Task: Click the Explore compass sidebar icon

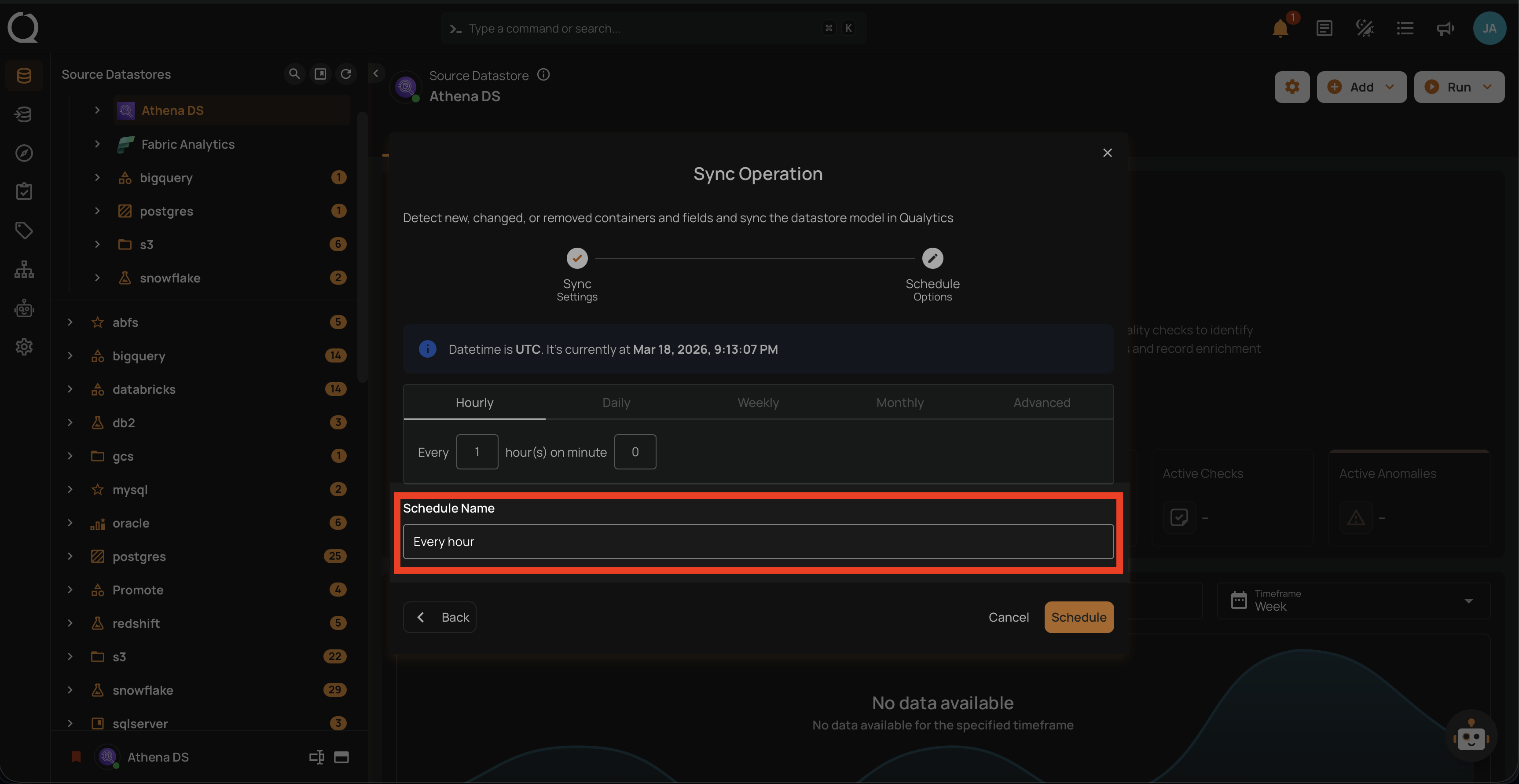Action: tap(24, 153)
